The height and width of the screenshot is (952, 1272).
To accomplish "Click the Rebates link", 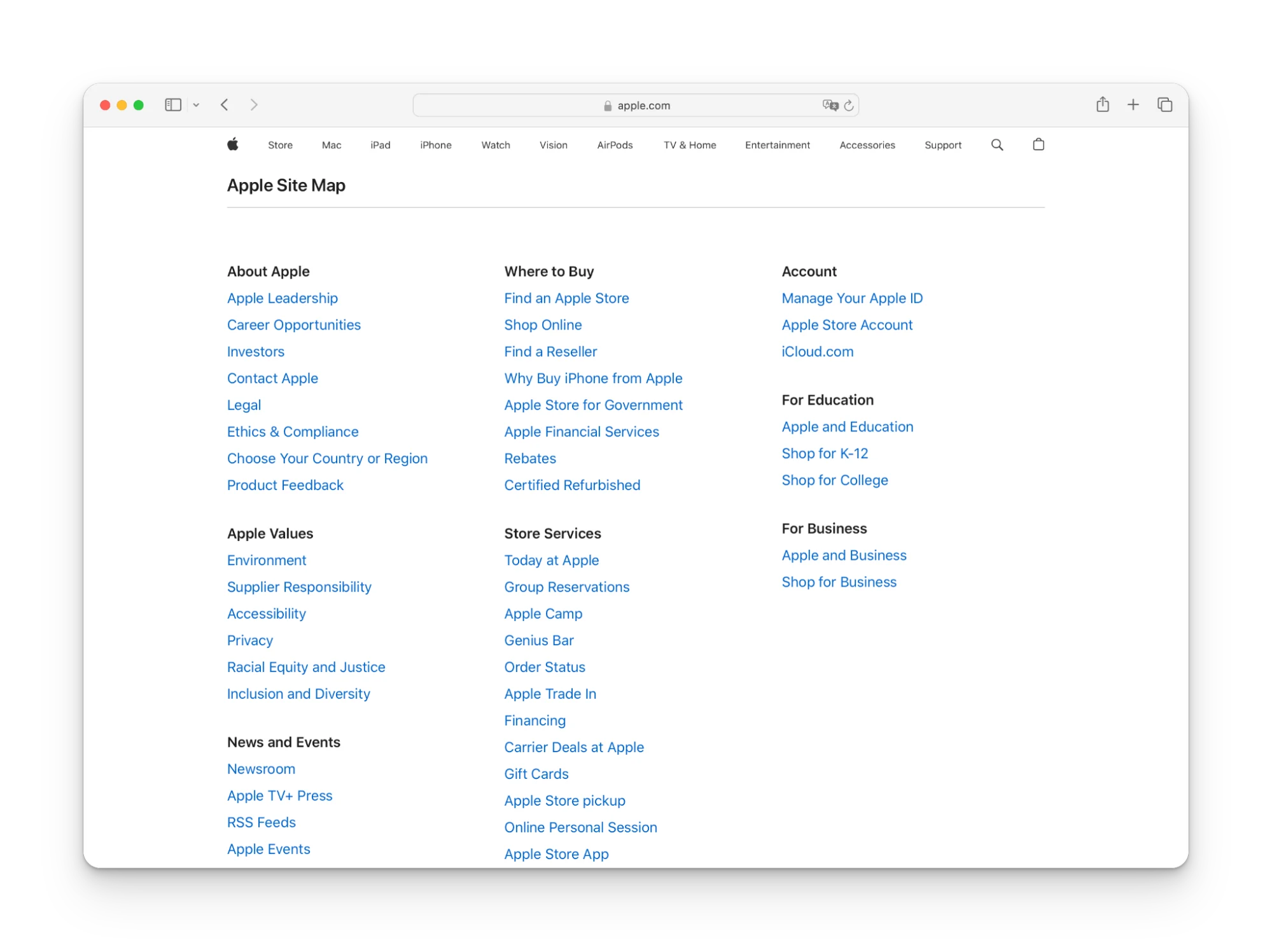I will click(x=530, y=458).
